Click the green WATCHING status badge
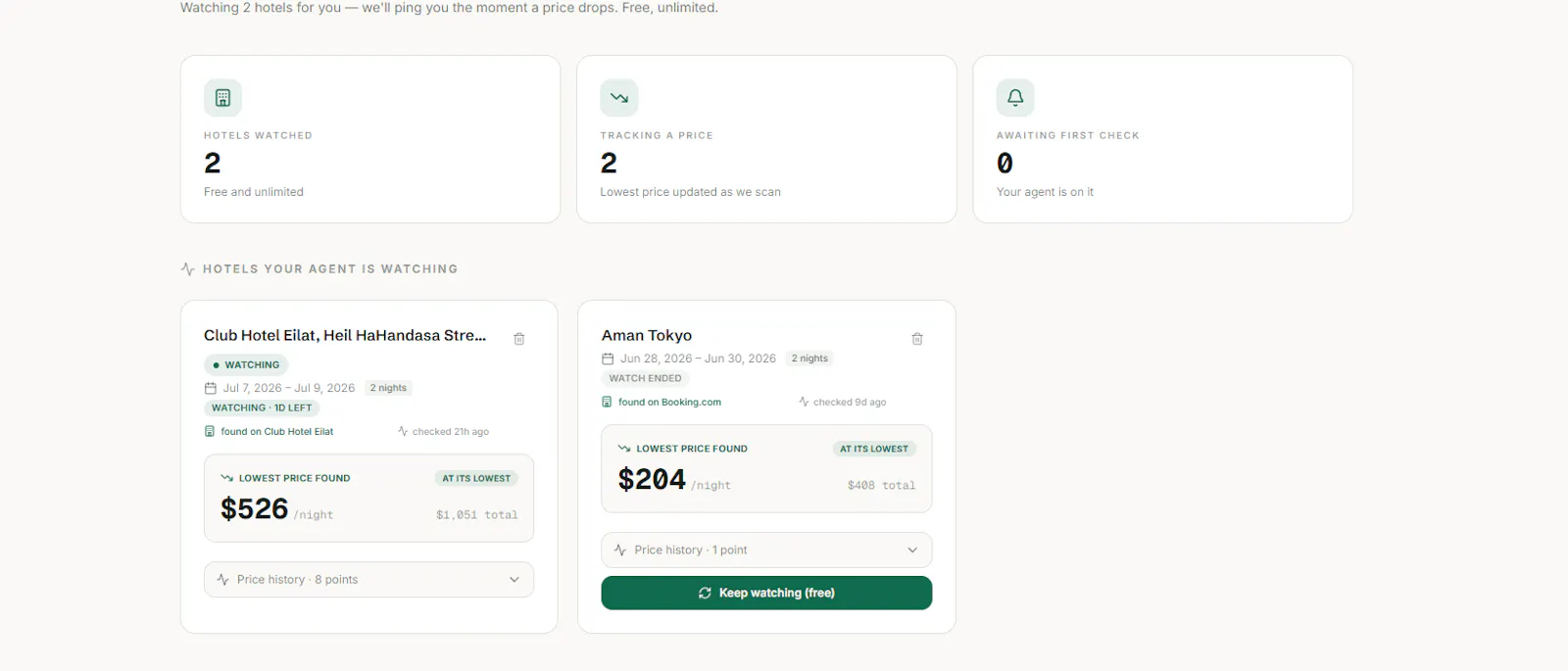The width and height of the screenshot is (1568, 671). pyautogui.click(x=246, y=364)
